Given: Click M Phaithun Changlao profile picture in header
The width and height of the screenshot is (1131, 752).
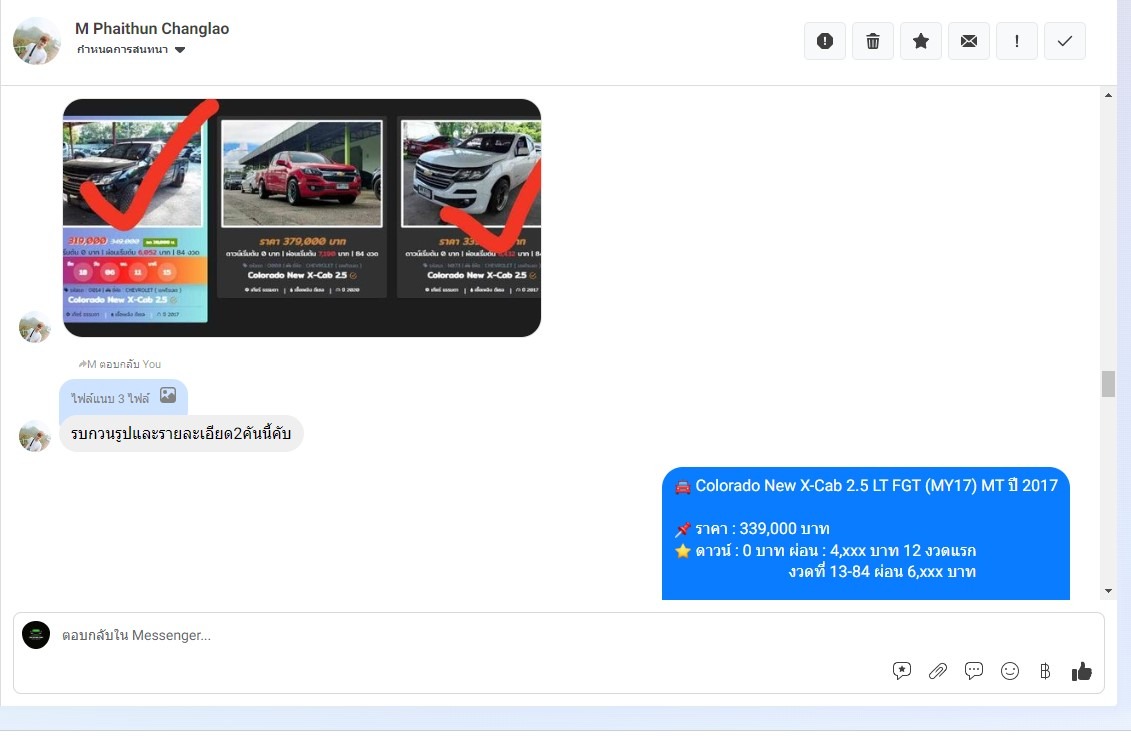Looking at the screenshot, I should [37, 41].
